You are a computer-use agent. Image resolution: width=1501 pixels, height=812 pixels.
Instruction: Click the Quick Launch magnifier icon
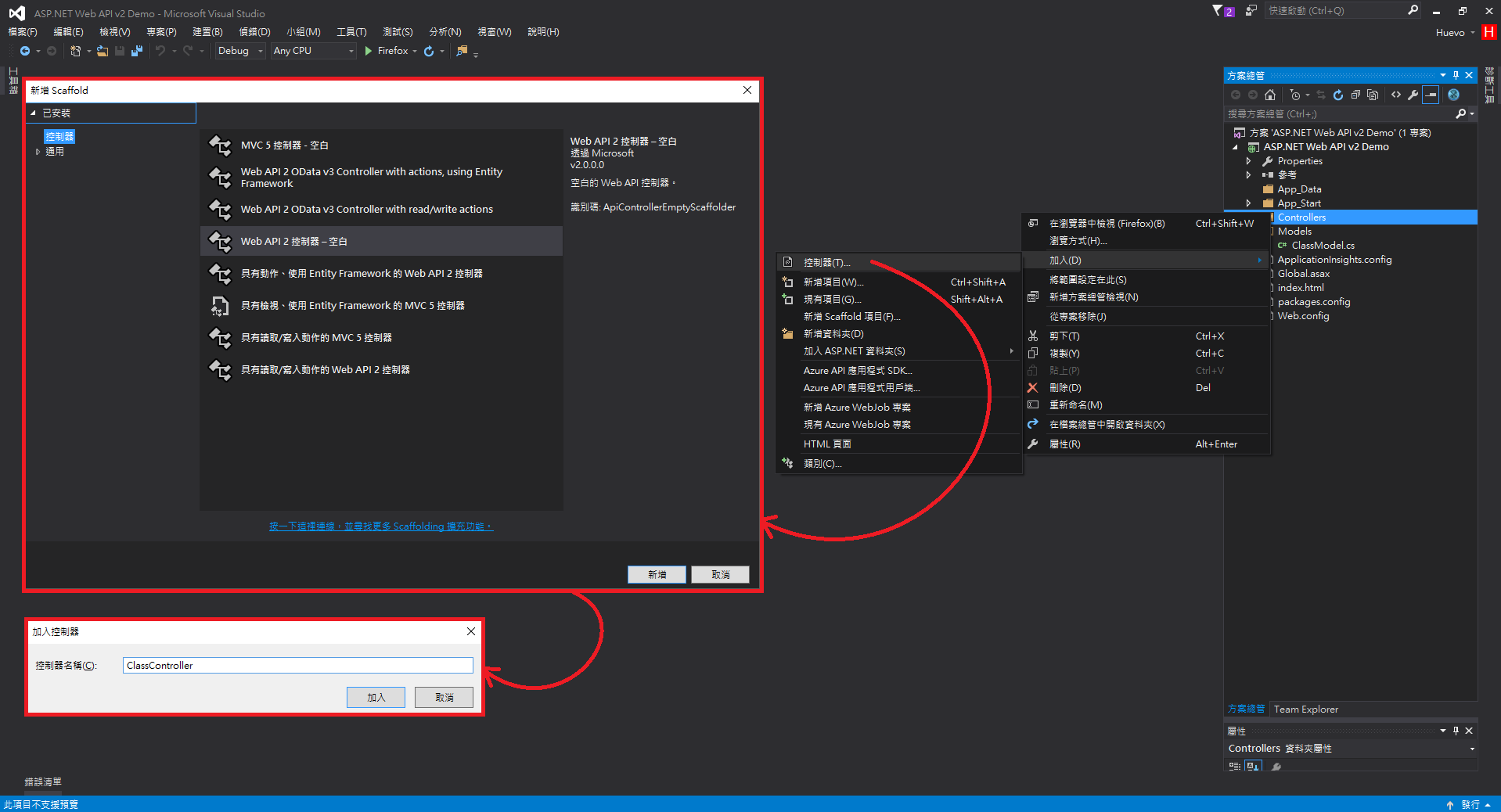point(1413,10)
